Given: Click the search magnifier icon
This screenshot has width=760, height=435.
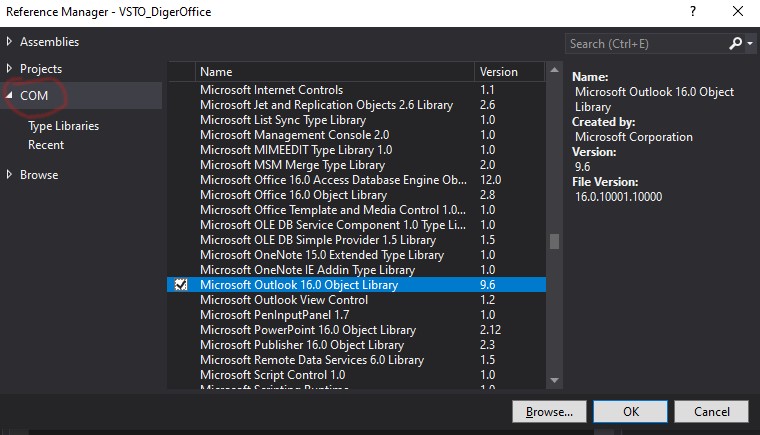Looking at the screenshot, I should pyautogui.click(x=735, y=44).
